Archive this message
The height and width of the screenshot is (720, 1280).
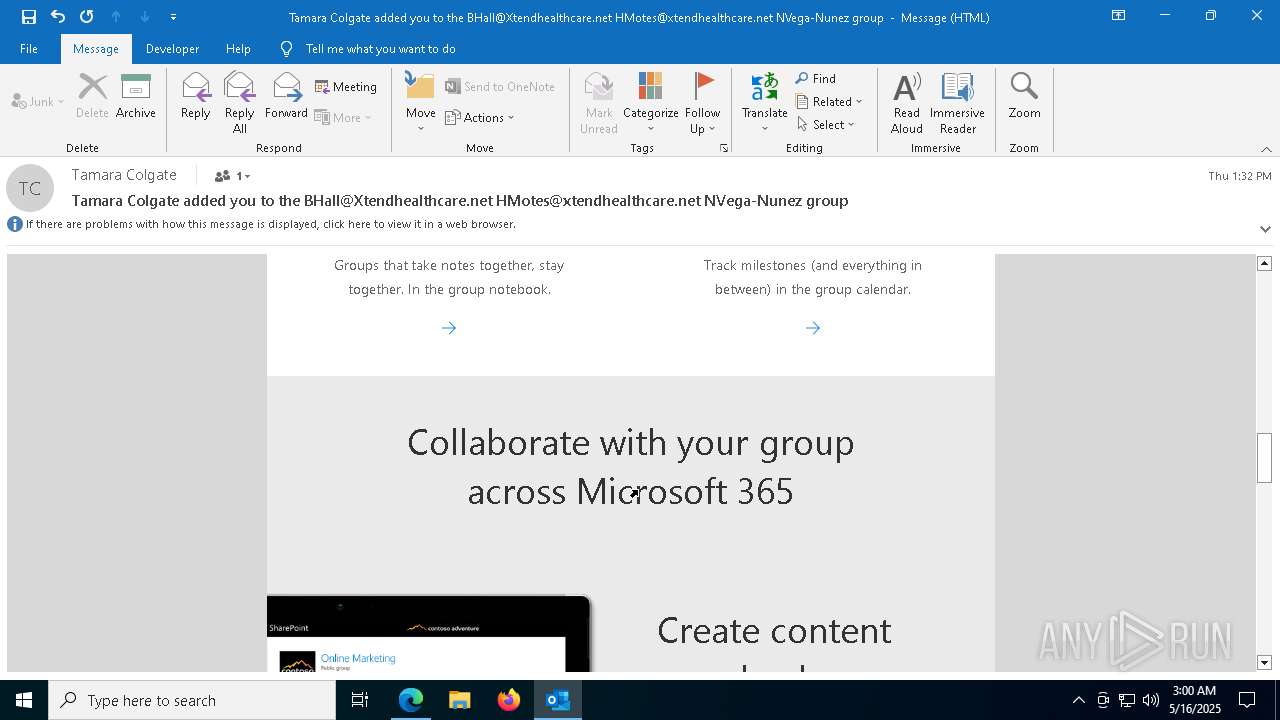tap(136, 96)
